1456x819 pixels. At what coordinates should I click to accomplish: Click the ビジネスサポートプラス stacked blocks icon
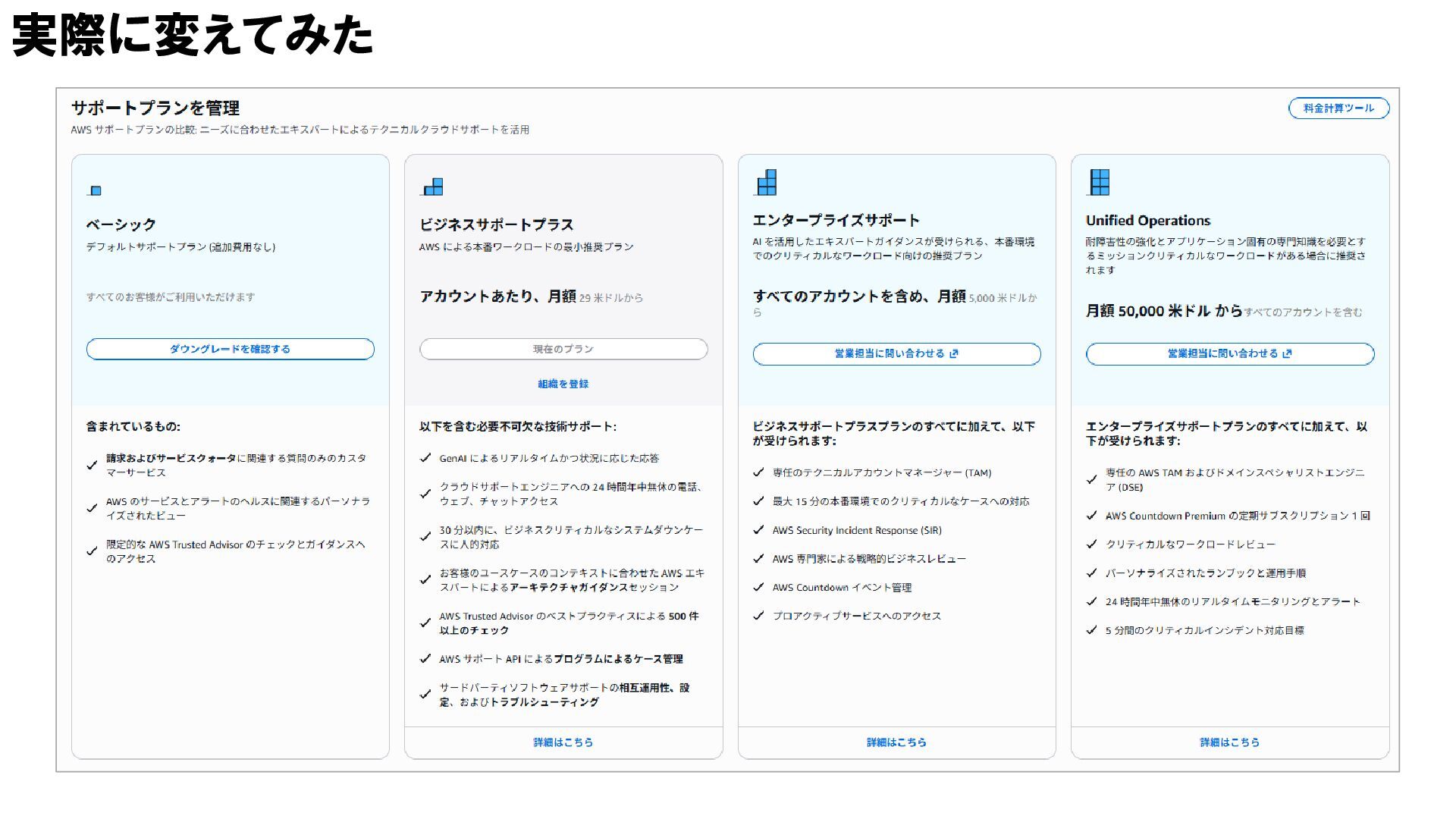pyautogui.click(x=433, y=187)
